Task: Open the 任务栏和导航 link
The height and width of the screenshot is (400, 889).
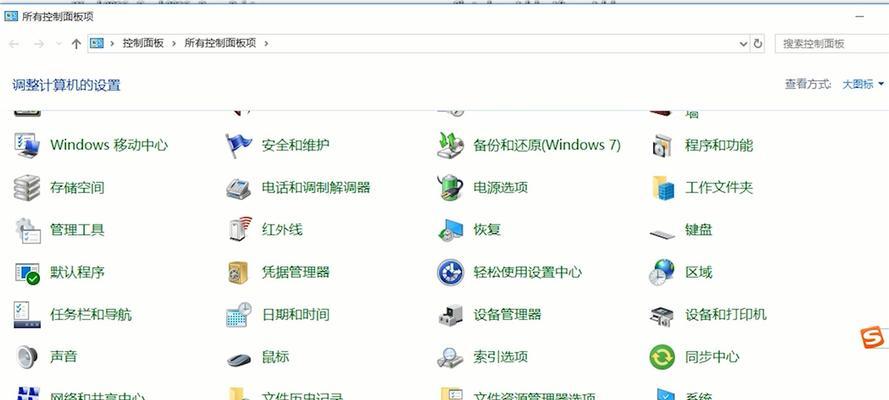Action: coord(91,314)
